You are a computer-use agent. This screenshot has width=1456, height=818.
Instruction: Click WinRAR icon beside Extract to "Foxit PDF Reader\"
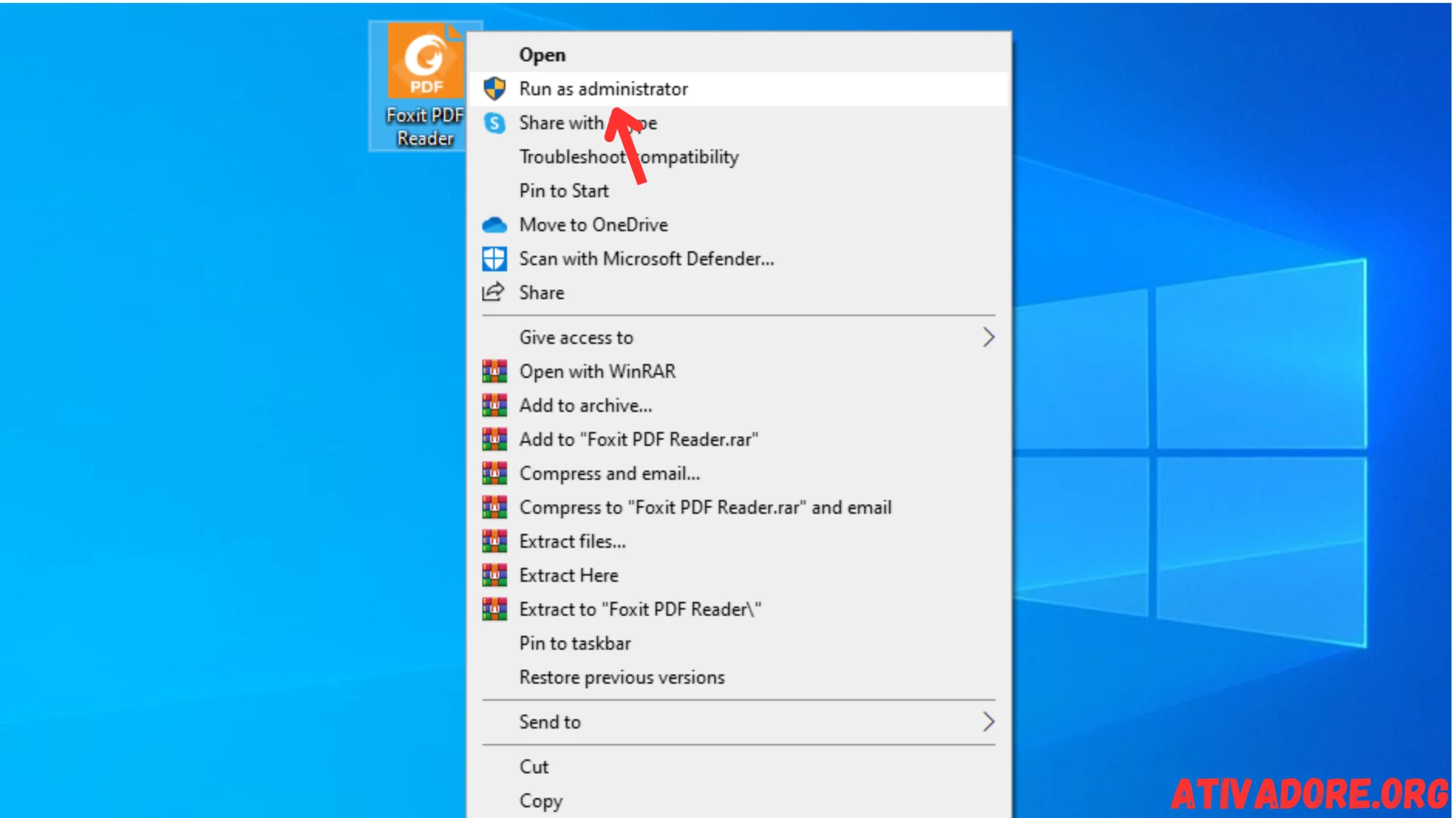click(494, 609)
